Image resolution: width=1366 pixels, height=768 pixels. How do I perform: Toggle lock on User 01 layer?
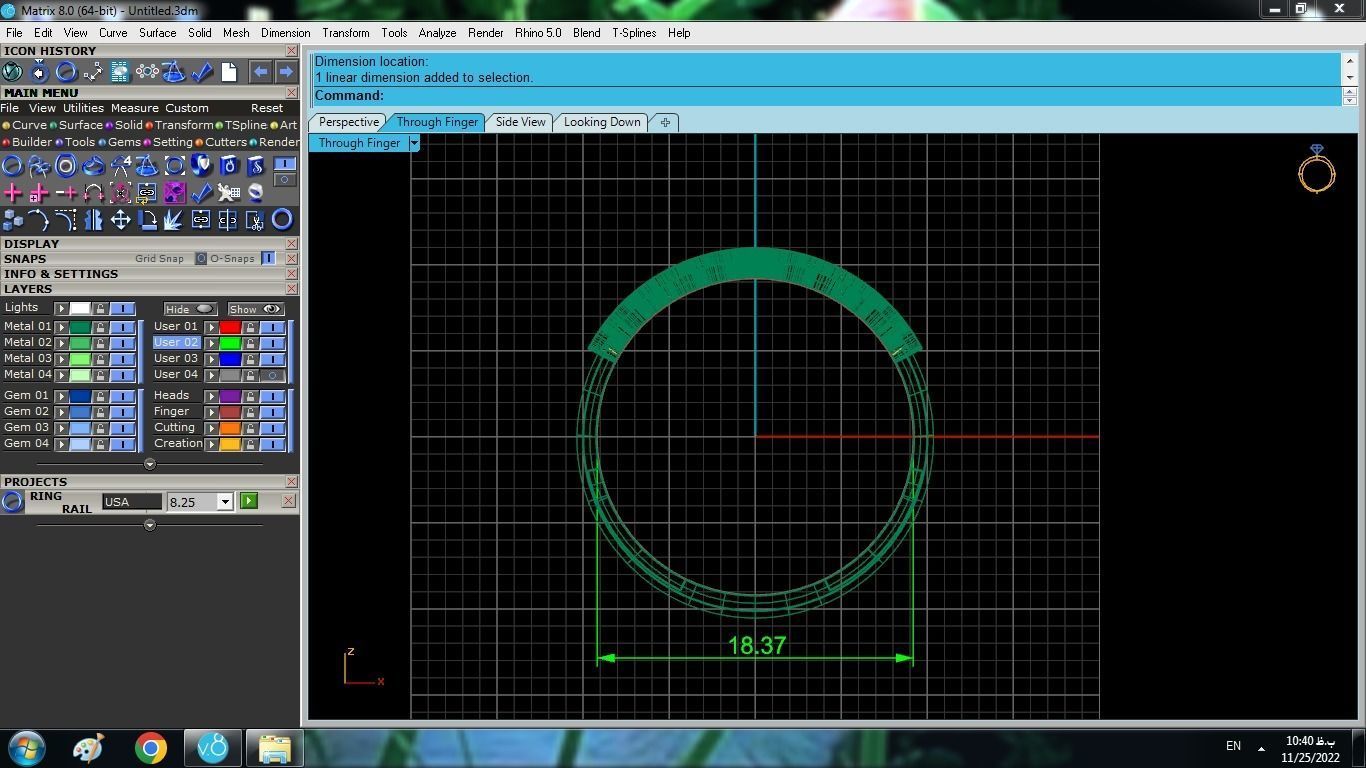coord(250,327)
